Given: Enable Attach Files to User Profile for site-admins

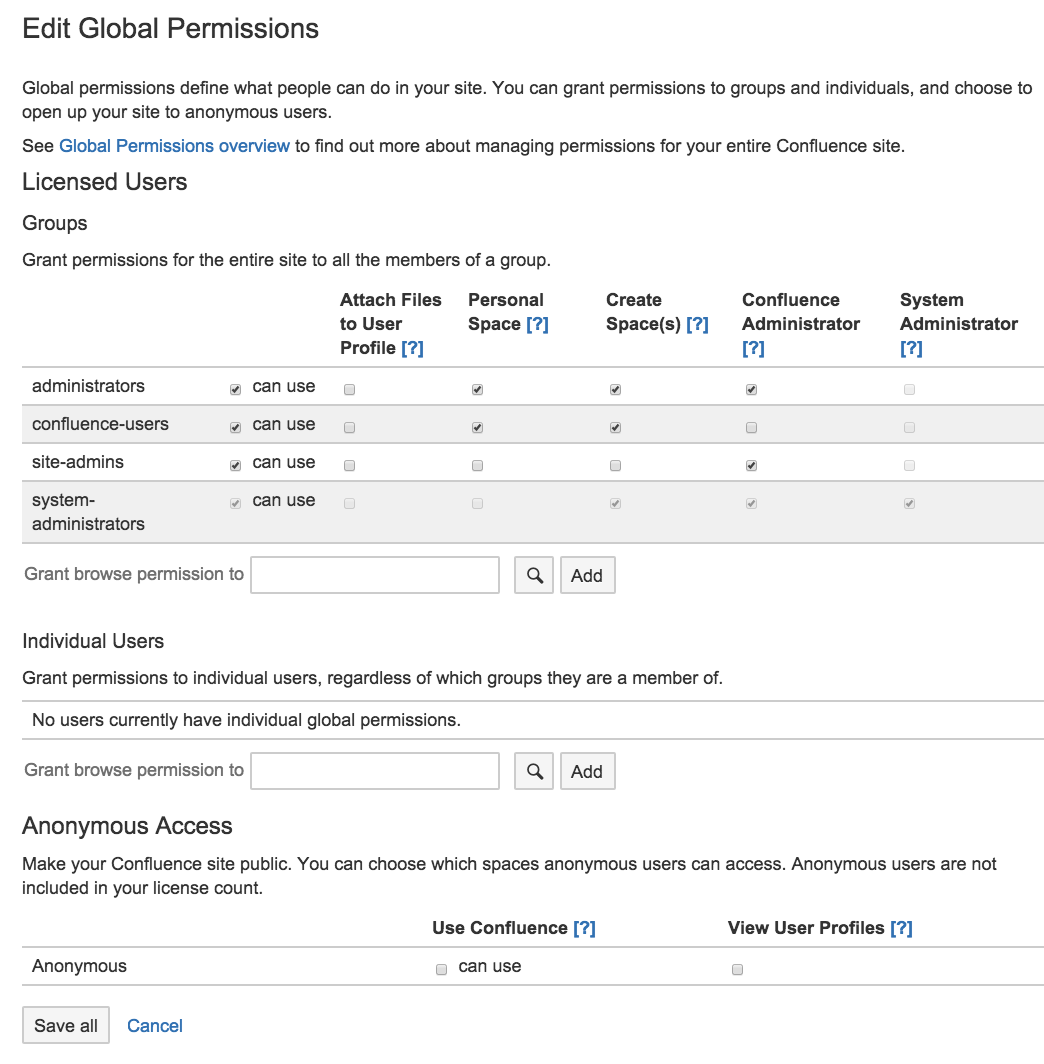Looking at the screenshot, I should (349, 466).
